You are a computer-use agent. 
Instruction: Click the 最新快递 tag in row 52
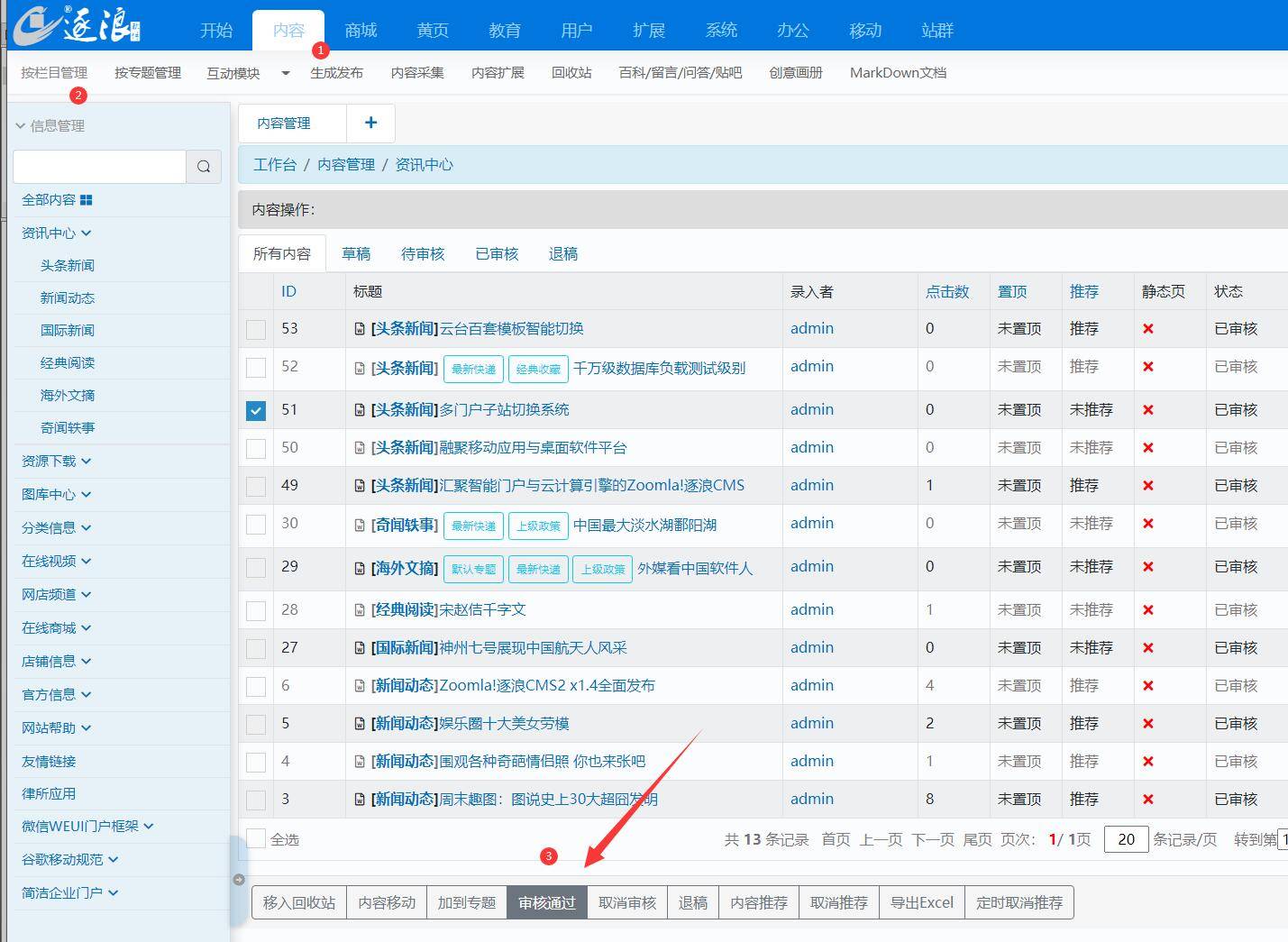(473, 369)
